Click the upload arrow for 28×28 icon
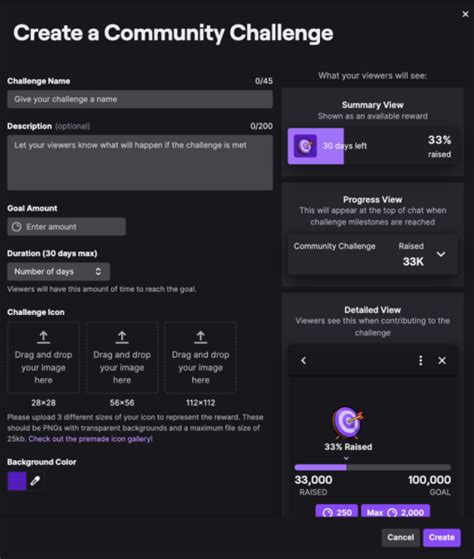Viewport: 474px width, 559px height. click(x=43, y=337)
